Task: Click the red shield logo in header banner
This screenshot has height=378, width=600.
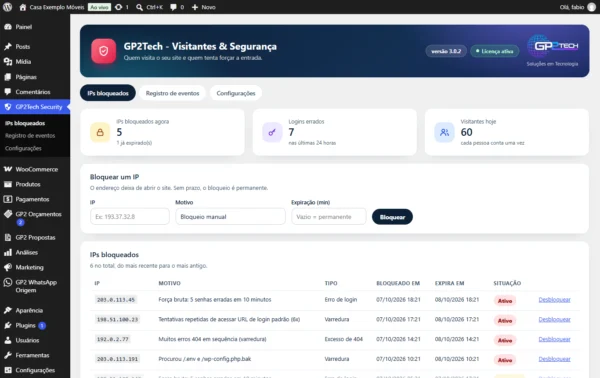Action: click(x=104, y=51)
